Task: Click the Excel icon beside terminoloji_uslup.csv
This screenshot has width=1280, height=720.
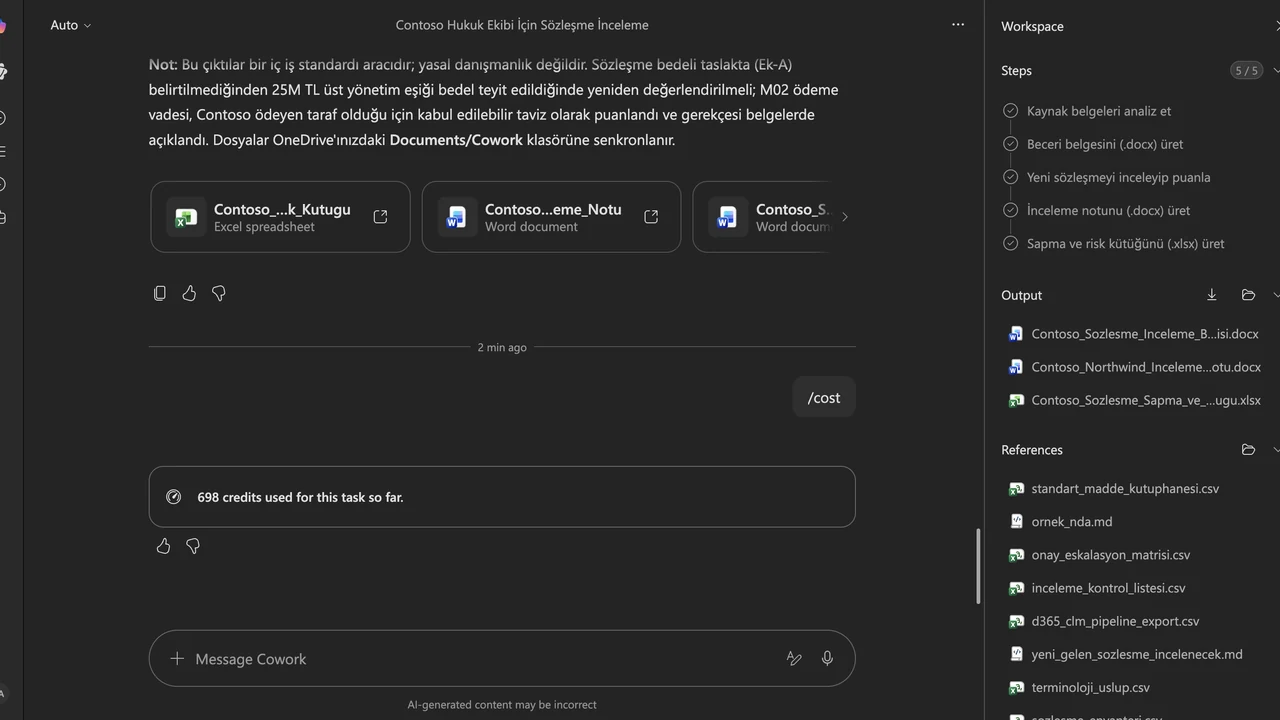Action: tap(1016, 687)
